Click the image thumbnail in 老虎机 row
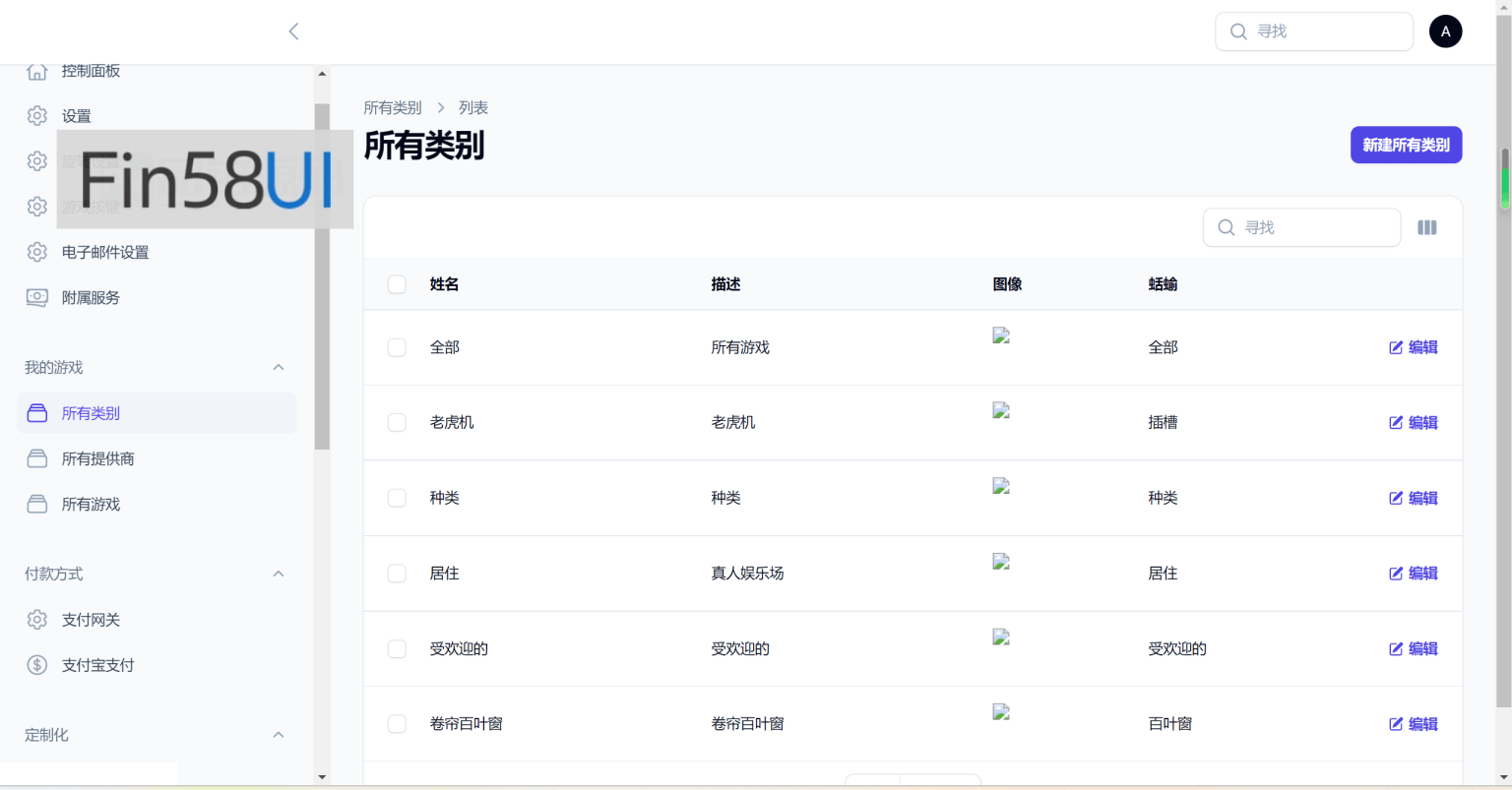Image resolution: width=1512 pixels, height=790 pixels. click(x=1001, y=411)
